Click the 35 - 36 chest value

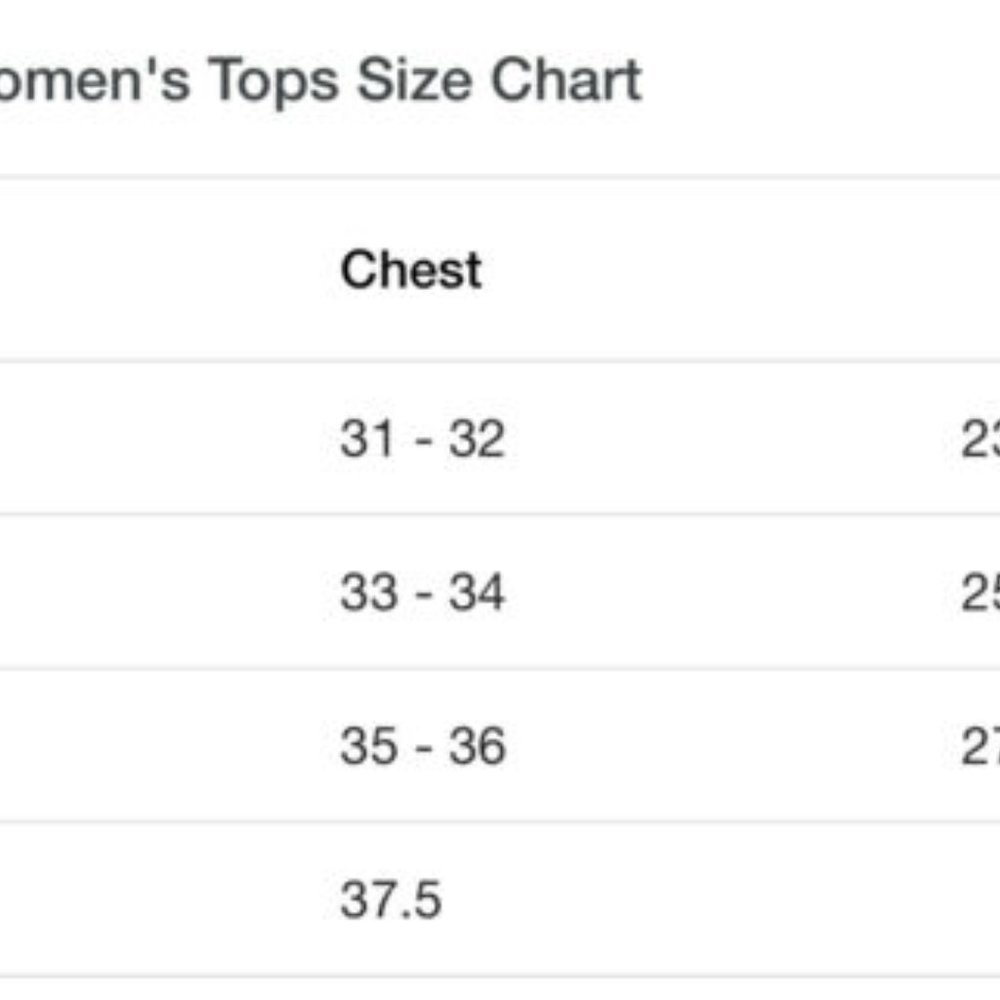coord(422,746)
